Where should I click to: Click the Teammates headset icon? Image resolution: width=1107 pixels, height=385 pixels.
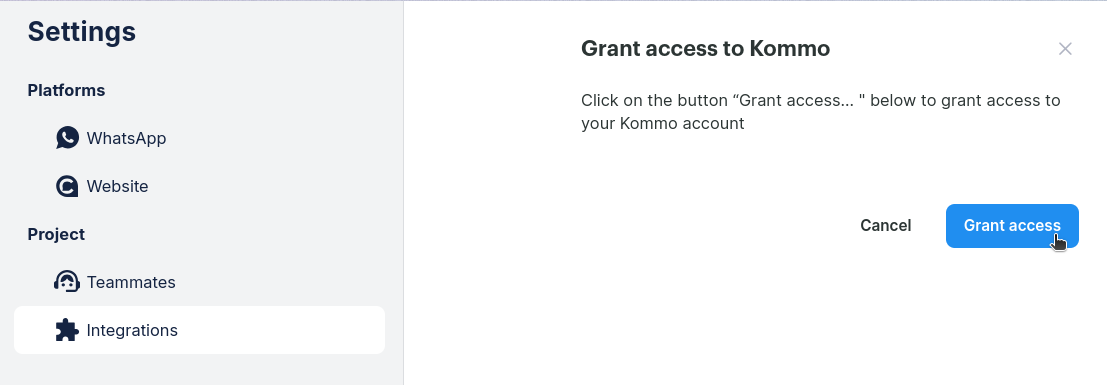[x=67, y=282]
